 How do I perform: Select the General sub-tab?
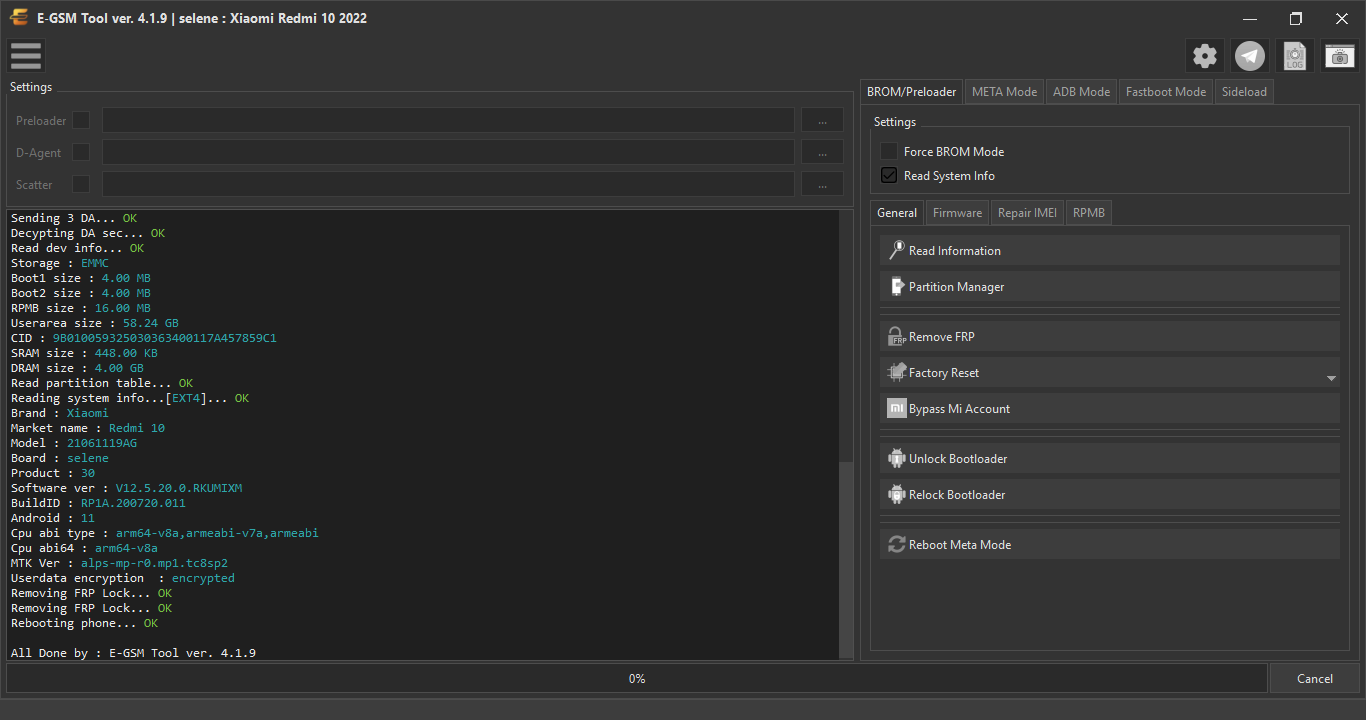[x=897, y=212]
